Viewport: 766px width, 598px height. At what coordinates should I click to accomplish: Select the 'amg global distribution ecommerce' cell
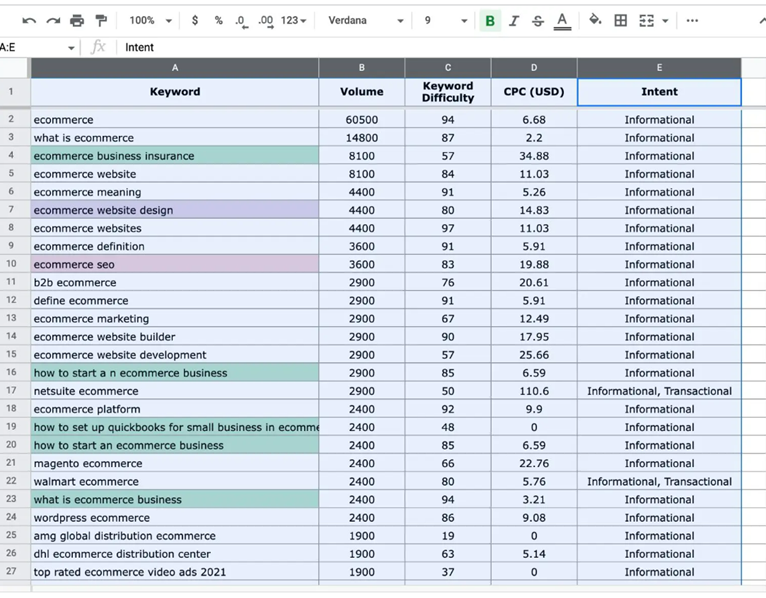click(175, 535)
